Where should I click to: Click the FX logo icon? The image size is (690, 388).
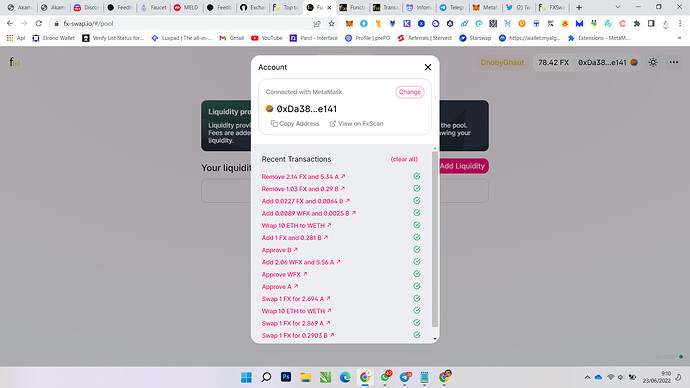click(15, 62)
